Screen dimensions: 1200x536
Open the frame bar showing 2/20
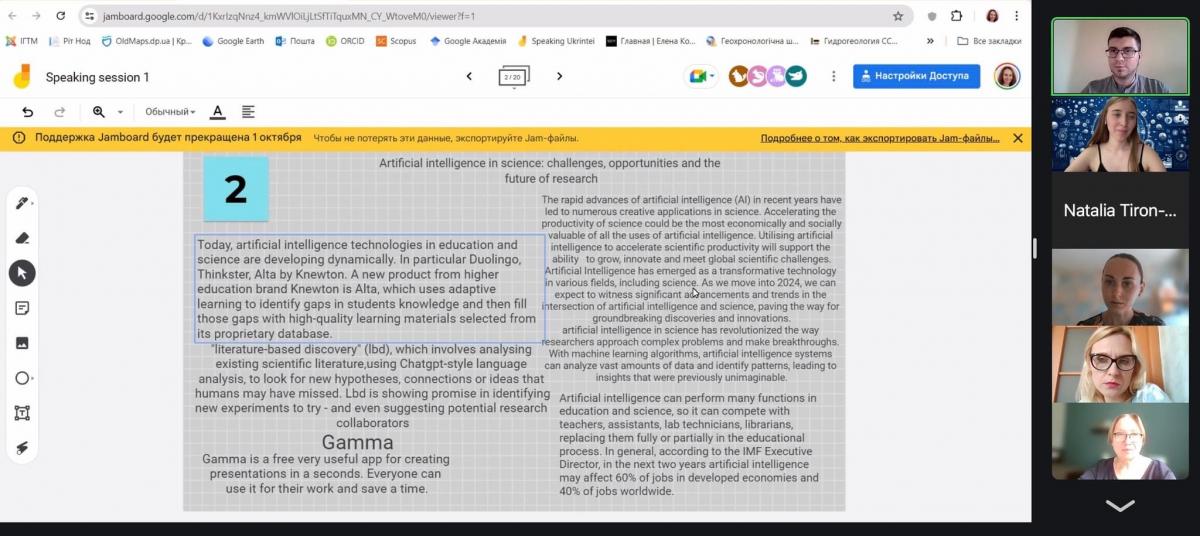point(514,77)
